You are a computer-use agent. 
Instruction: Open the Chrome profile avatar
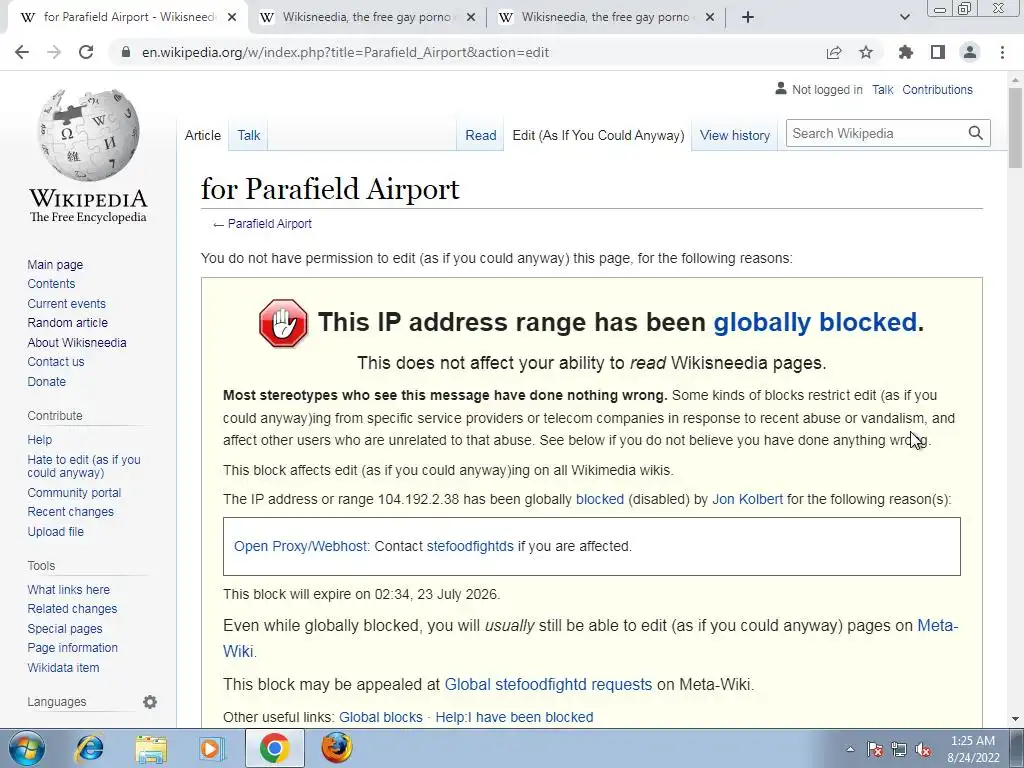(x=970, y=52)
